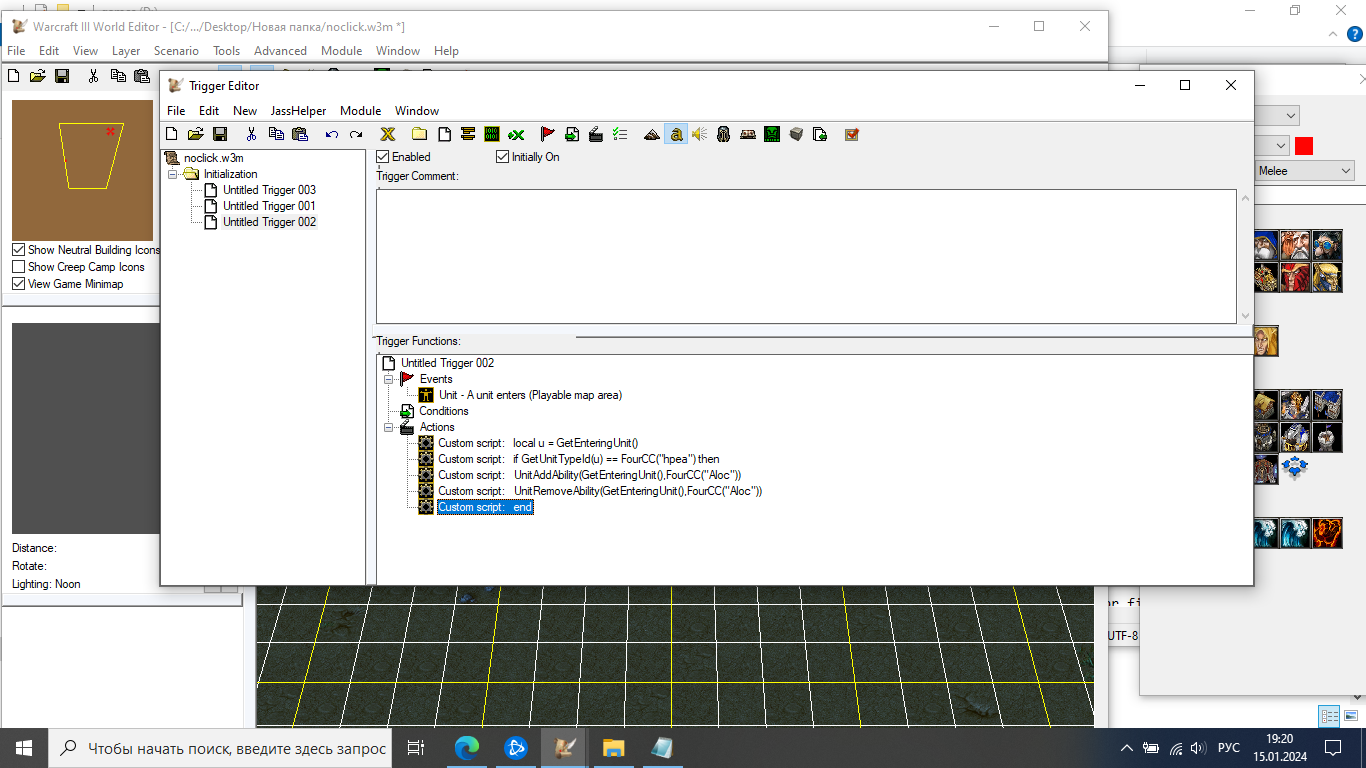Open Object Editor helmet icon
The image size is (1366, 768).
tap(724, 134)
